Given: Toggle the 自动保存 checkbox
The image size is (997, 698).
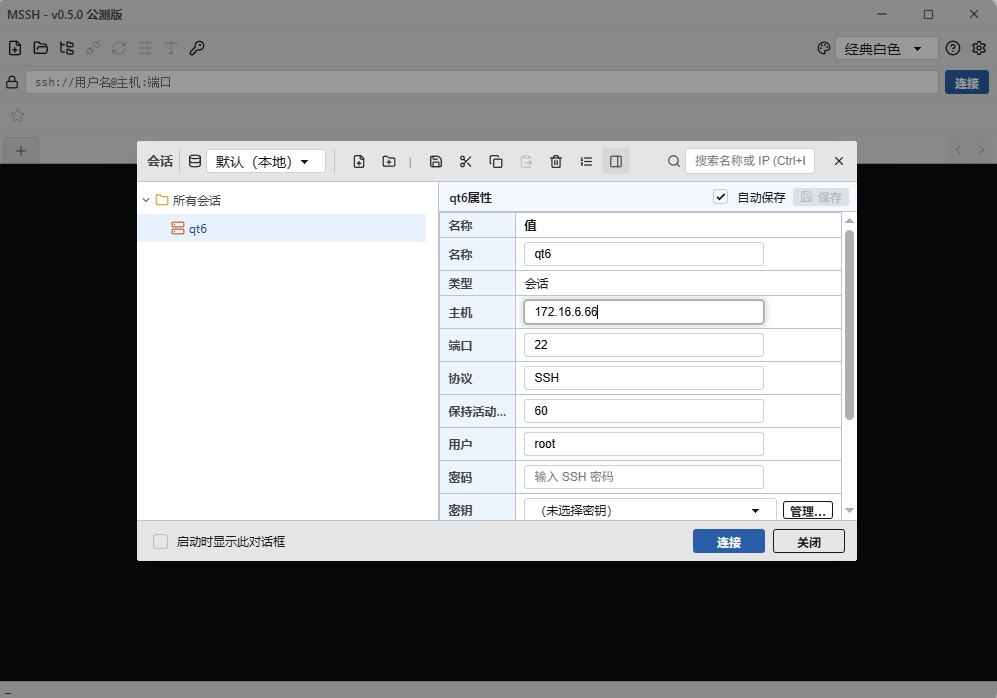Looking at the screenshot, I should [x=720, y=197].
